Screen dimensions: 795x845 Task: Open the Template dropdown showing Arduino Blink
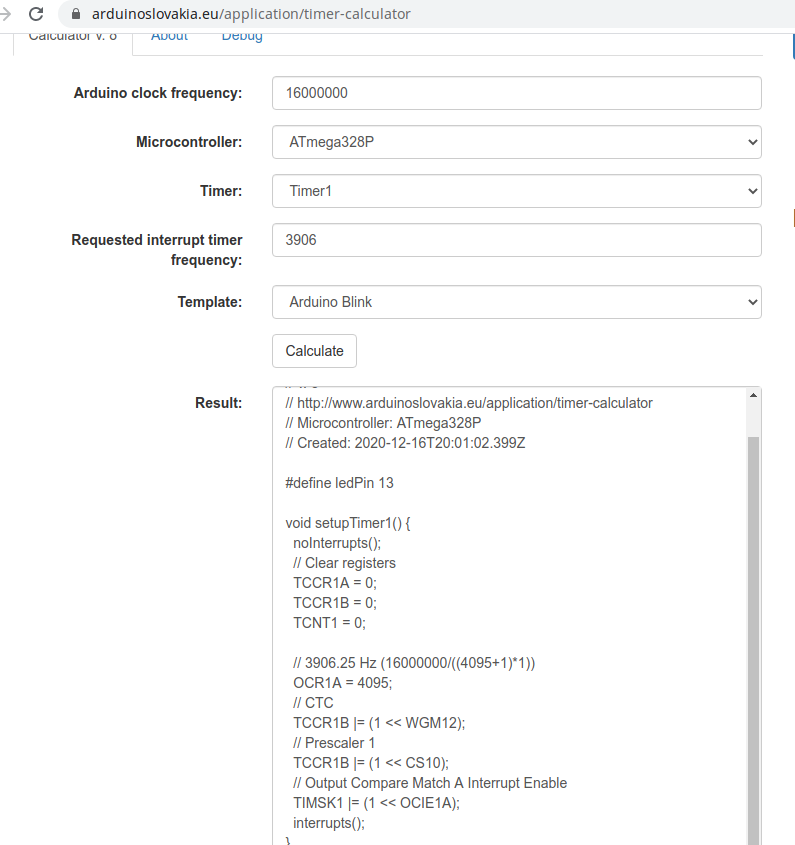[516, 302]
